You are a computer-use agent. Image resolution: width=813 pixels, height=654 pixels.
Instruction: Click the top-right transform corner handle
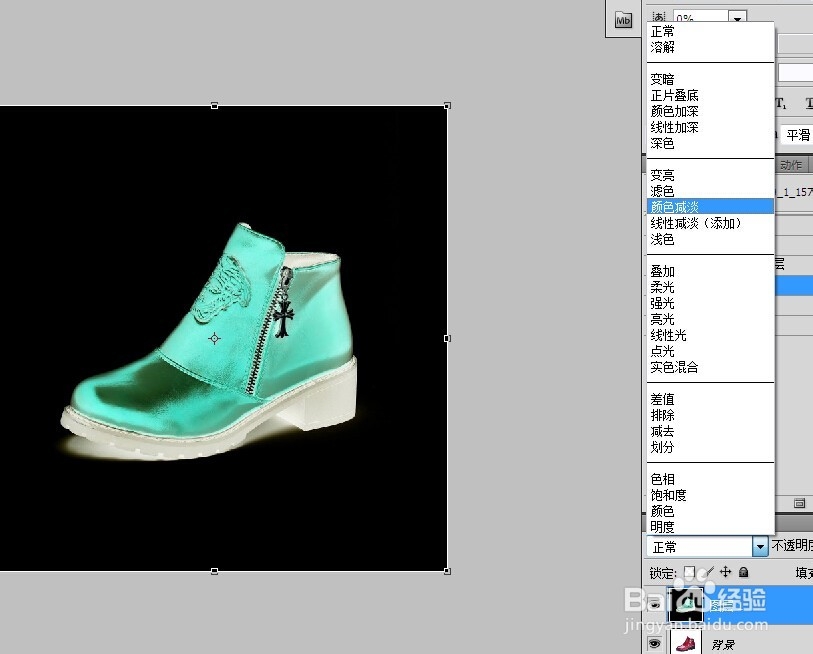point(447,106)
